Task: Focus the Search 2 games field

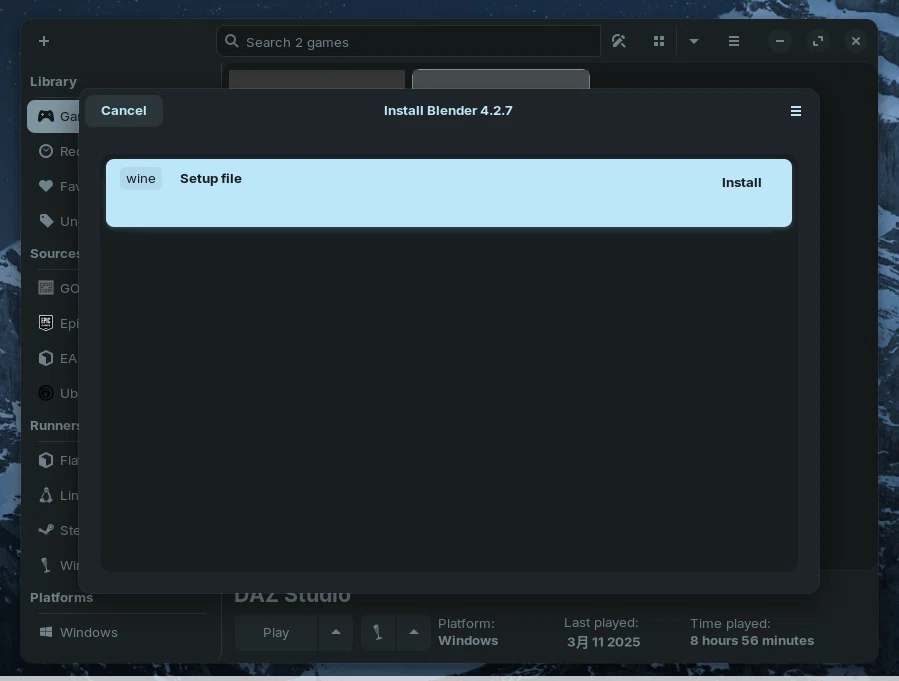Action: coord(408,41)
